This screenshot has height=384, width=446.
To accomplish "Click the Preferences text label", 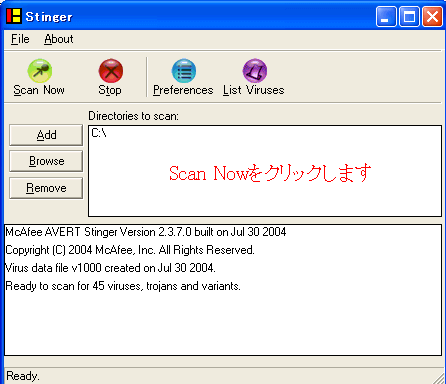I will 183,90.
